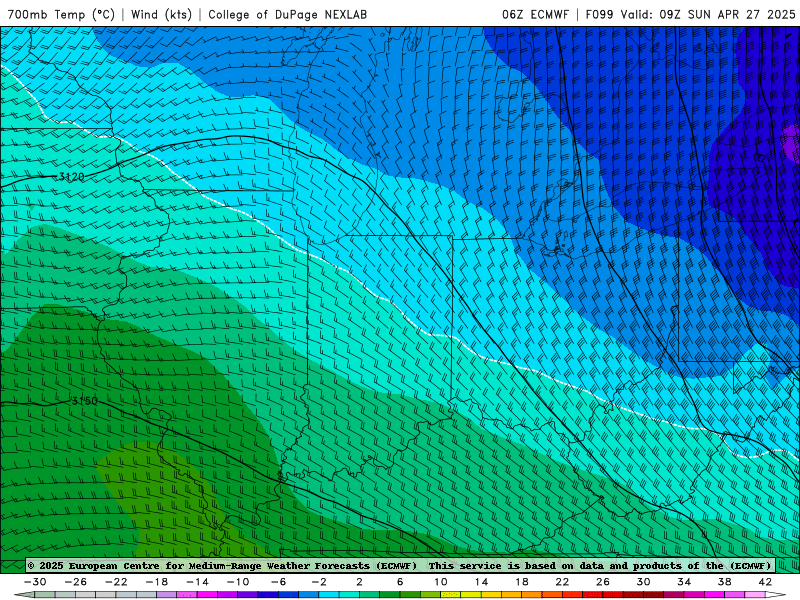Screen dimensions: 800x600
Task: Click the -30 colorbar tick label
Action: click(35, 582)
